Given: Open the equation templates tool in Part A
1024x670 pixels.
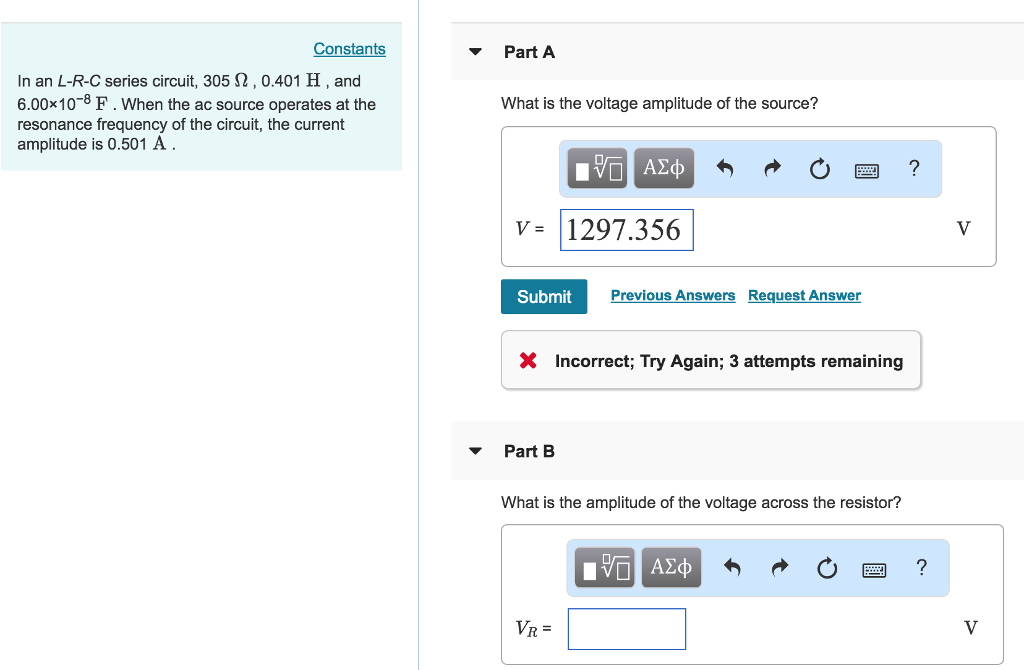Looking at the screenshot, I should coord(595,168).
